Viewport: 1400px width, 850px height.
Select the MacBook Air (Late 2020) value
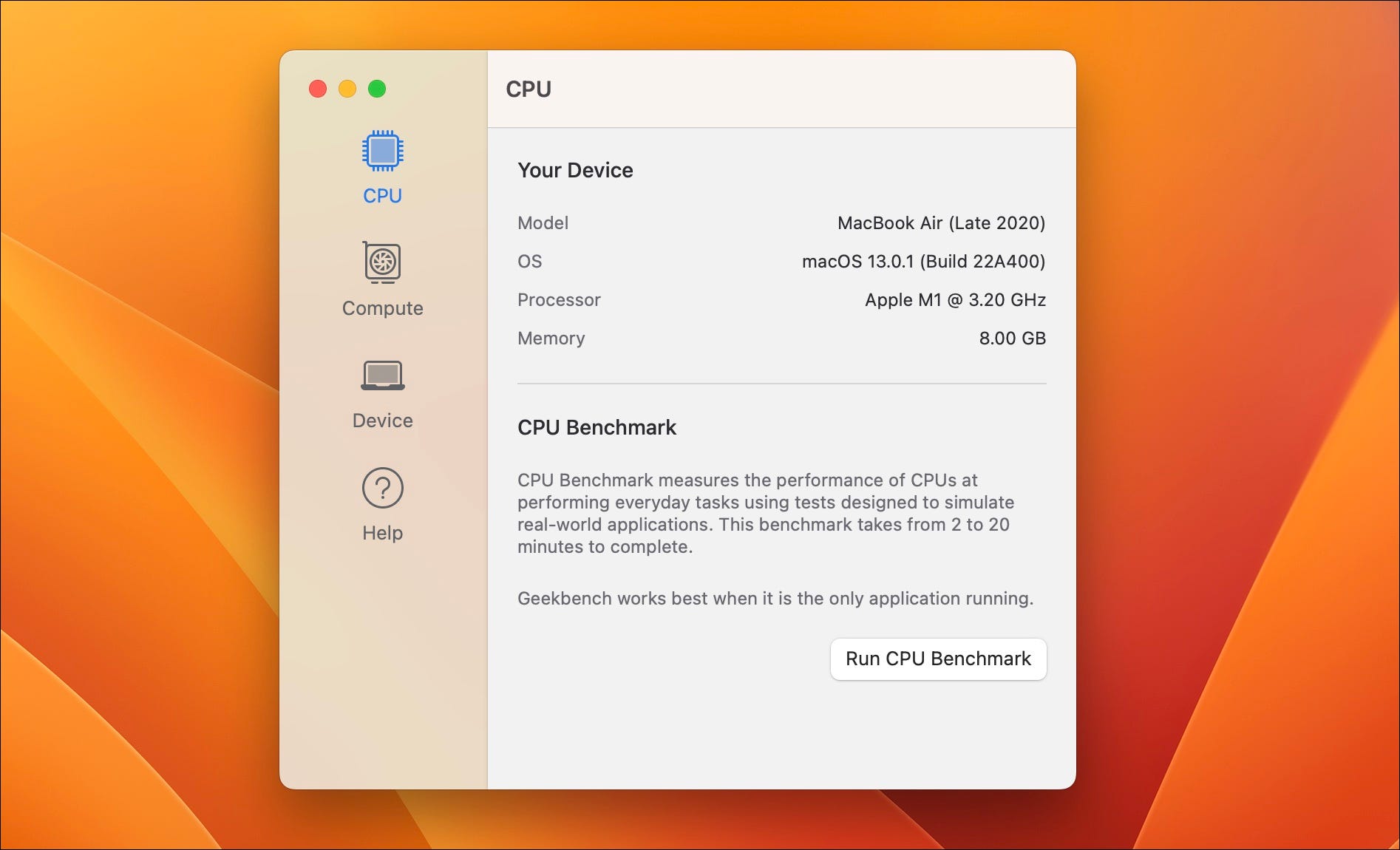(x=941, y=223)
